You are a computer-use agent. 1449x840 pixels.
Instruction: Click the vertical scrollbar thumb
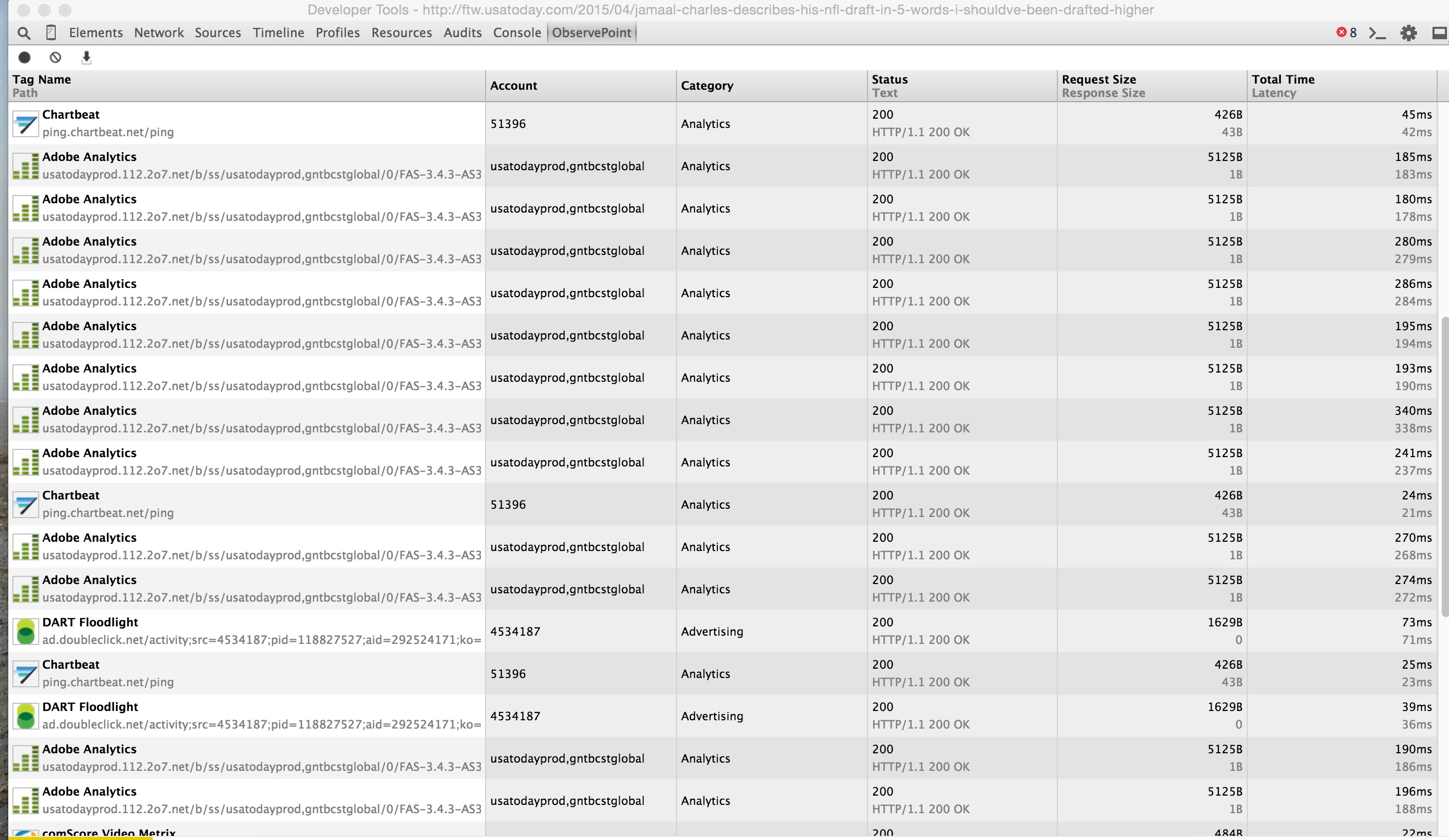(1445, 466)
